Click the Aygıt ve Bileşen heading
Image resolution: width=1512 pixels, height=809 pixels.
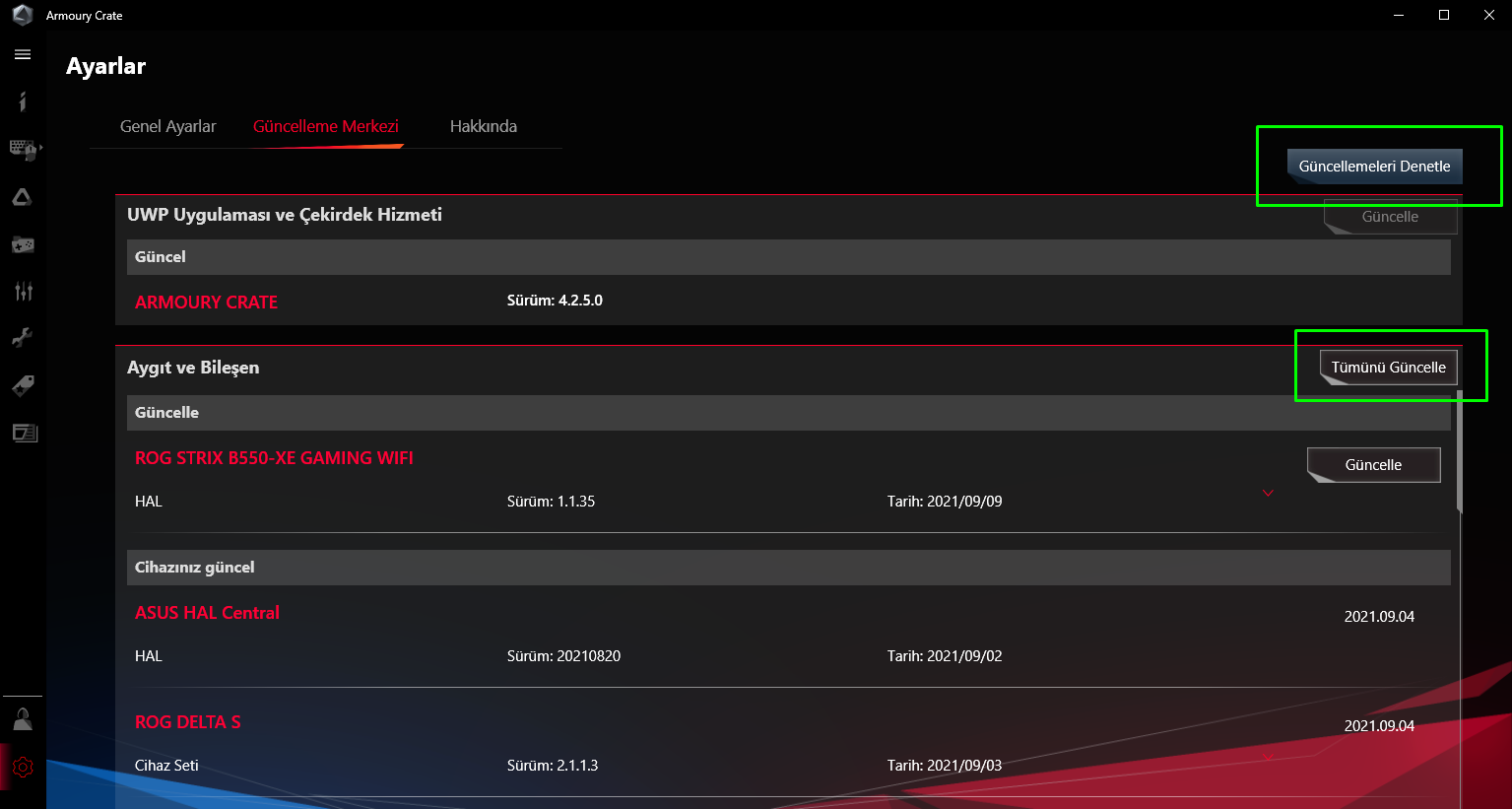click(x=193, y=368)
